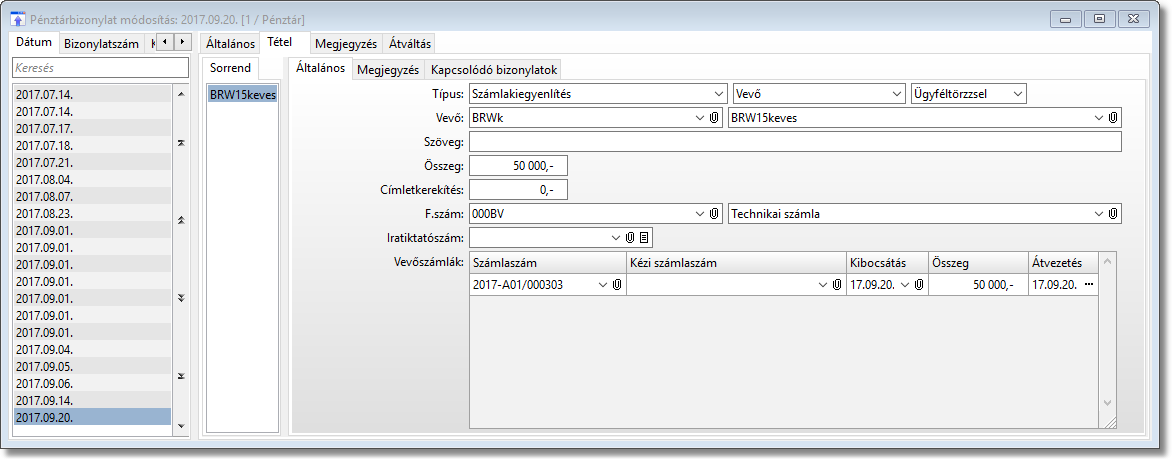Expand the F.szám 000BV dropdown
1172x461 pixels.
click(700, 214)
